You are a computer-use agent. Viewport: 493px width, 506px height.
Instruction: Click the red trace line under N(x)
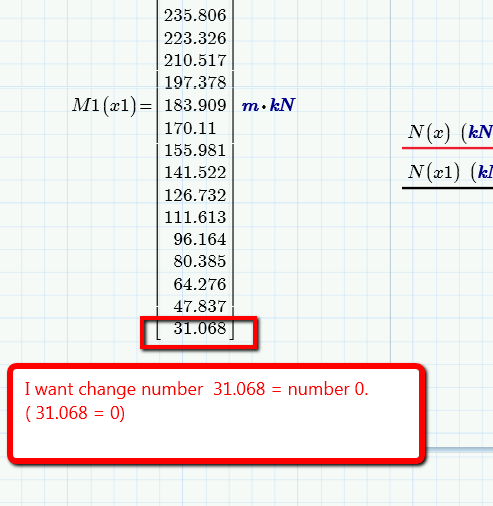[447, 148]
